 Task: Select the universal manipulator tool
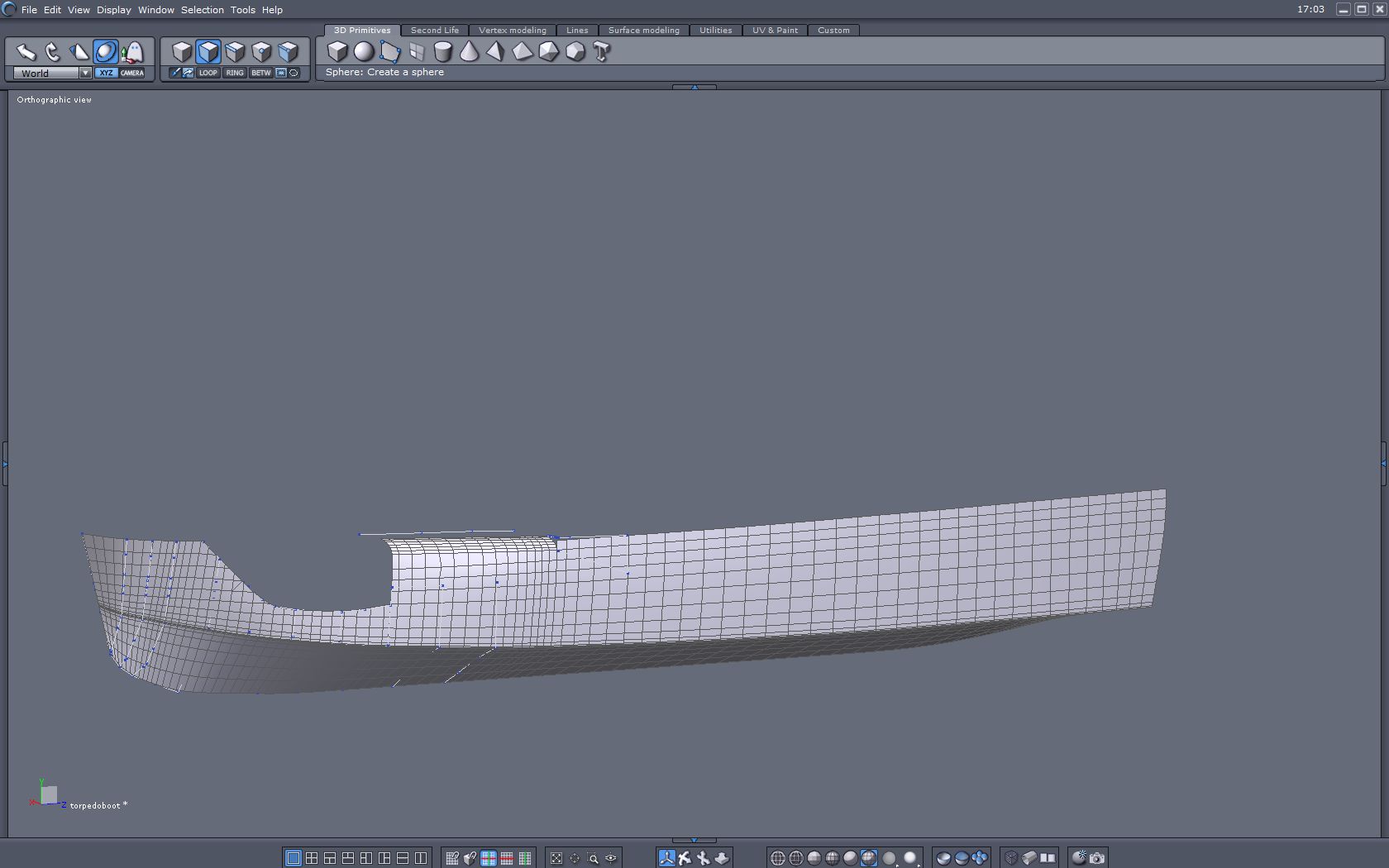(106, 52)
